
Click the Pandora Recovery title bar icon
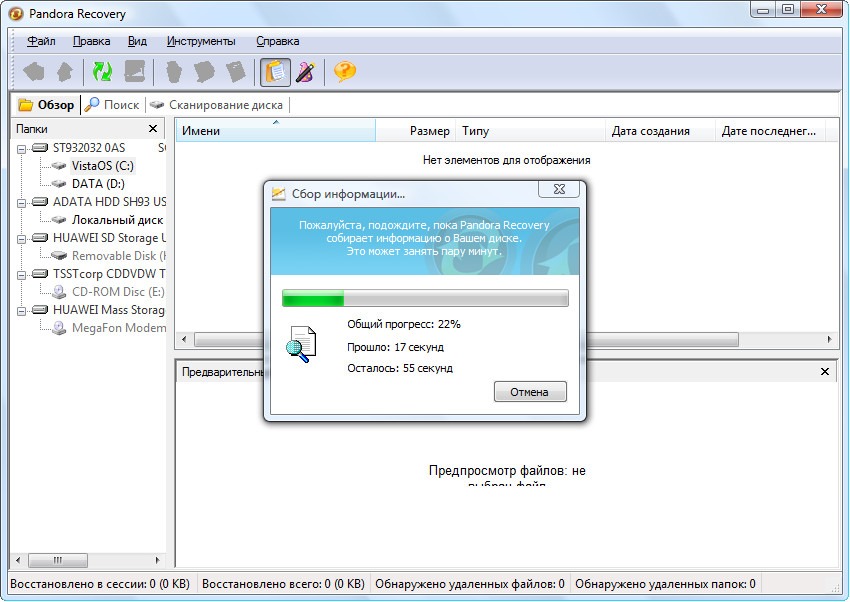point(16,14)
